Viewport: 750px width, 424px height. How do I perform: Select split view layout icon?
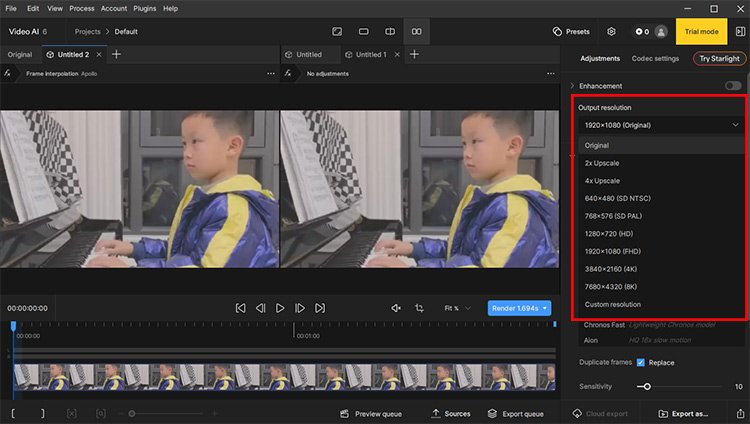tap(390, 32)
